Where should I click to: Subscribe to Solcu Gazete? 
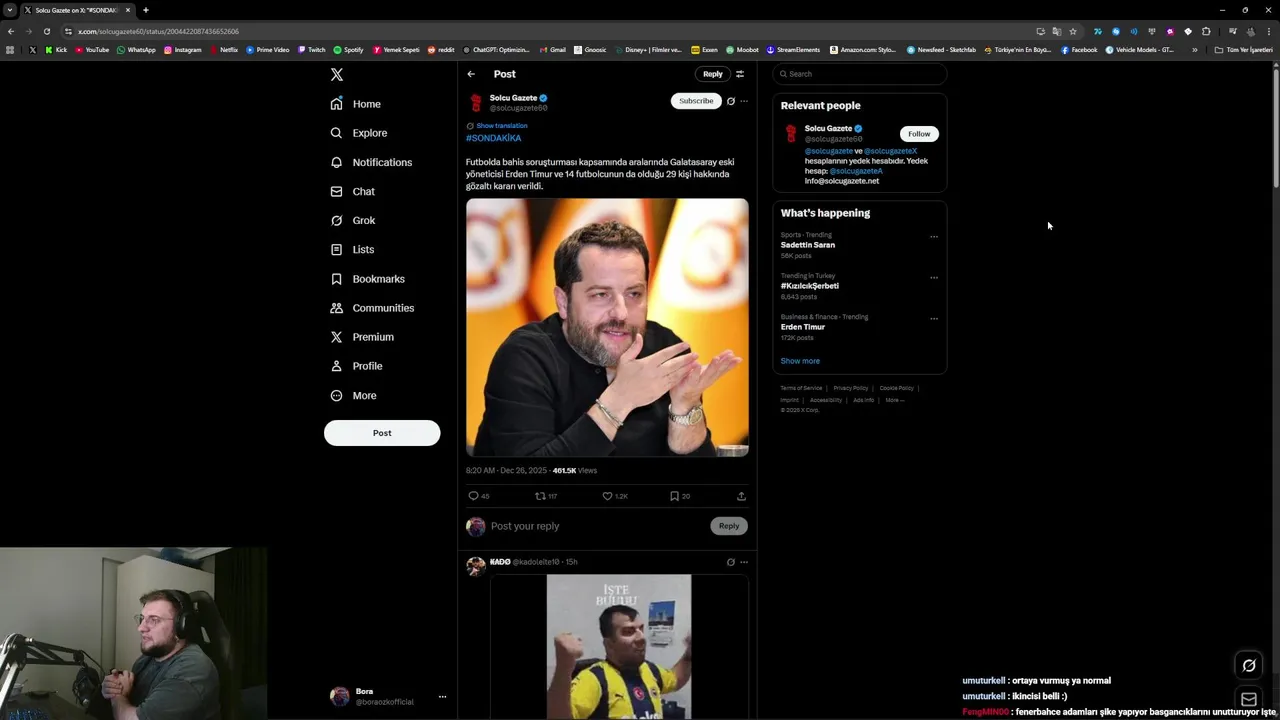tap(696, 101)
